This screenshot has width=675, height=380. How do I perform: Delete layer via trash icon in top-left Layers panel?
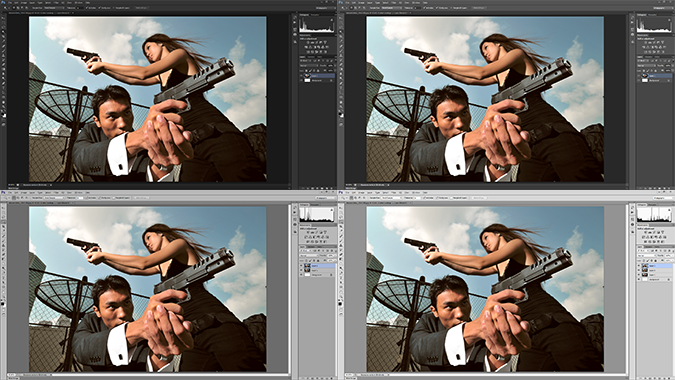[x=331, y=188]
